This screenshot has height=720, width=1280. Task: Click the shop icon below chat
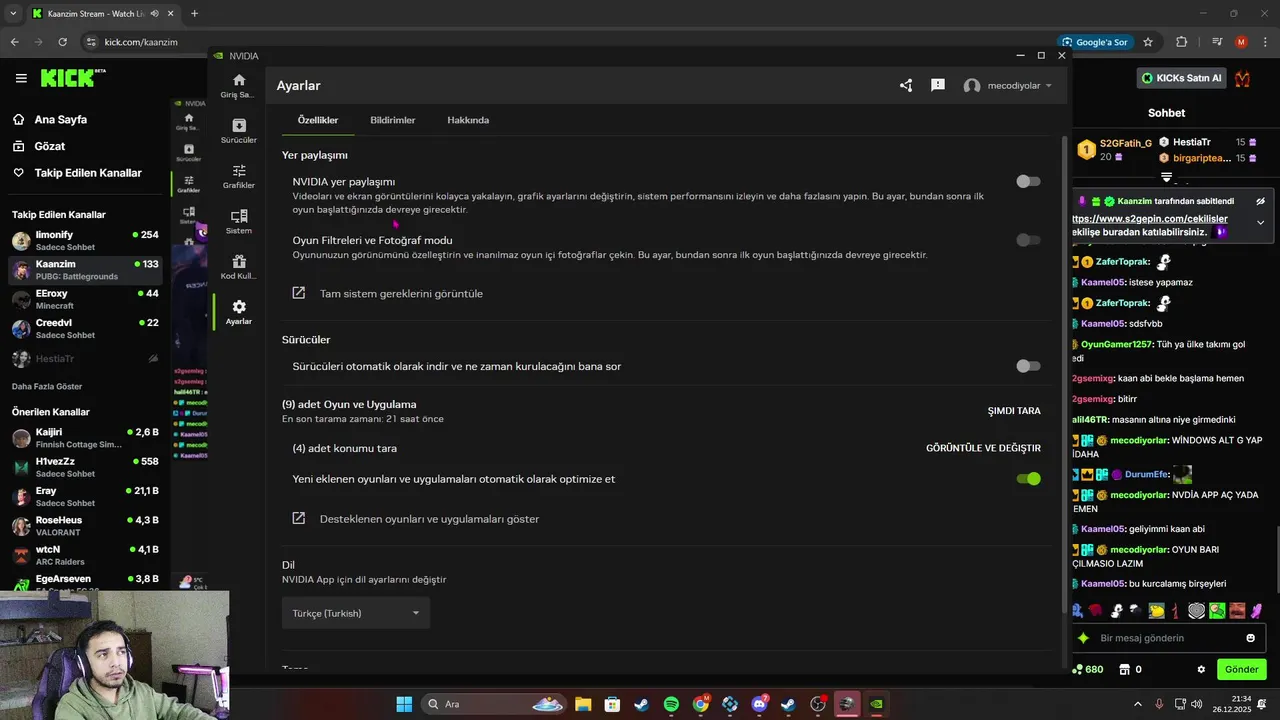point(1124,669)
